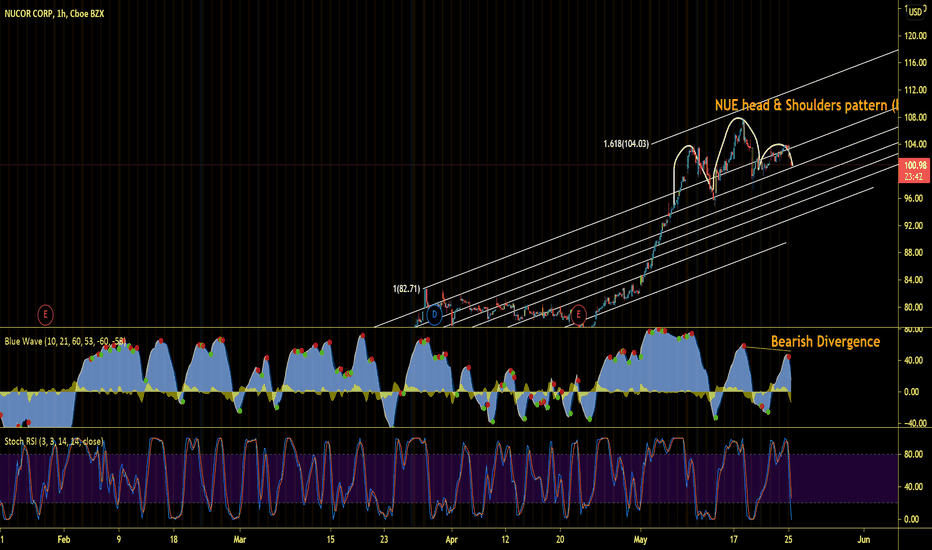Click the 88.00 price axis label
This screenshot has height=550, width=932.
pos(914,252)
